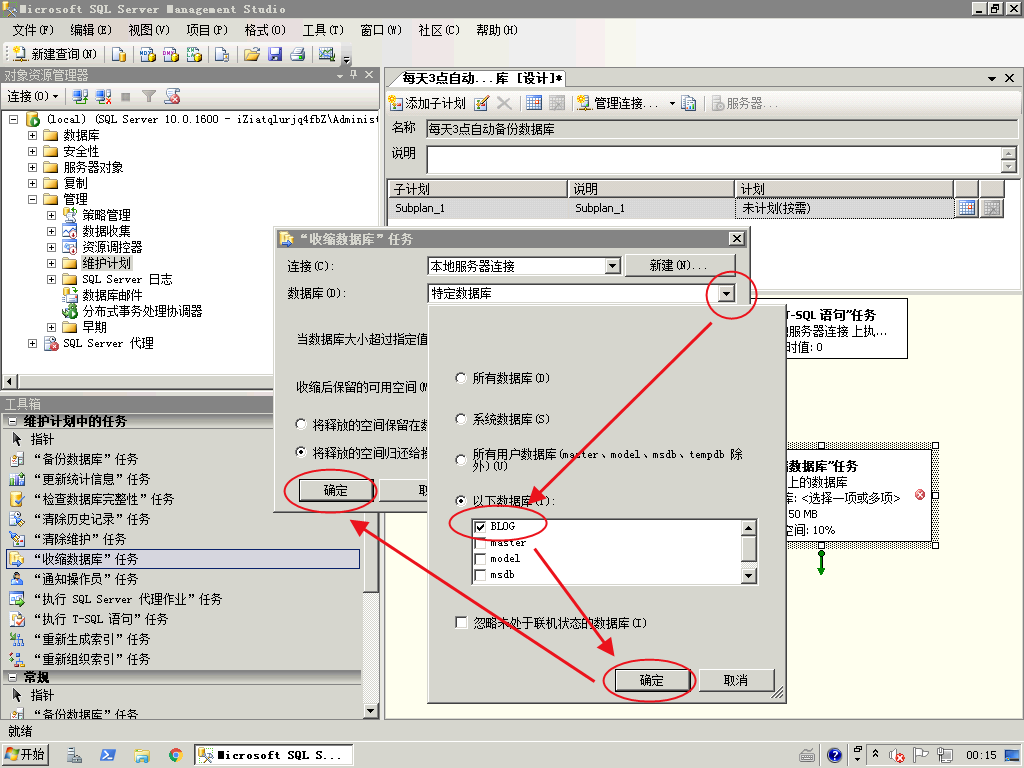Expand the 安全性 folder node
The width and height of the screenshot is (1024, 768).
pyautogui.click(x=33, y=152)
